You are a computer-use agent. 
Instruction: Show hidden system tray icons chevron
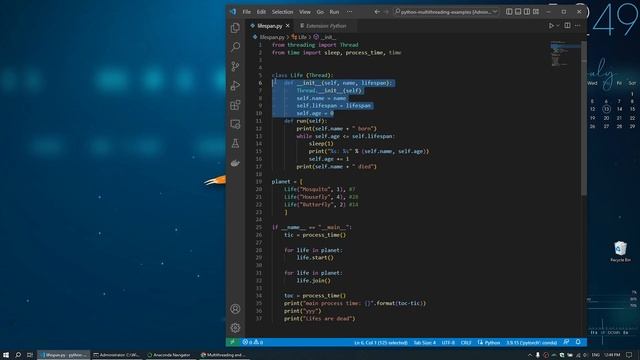tap(530, 355)
